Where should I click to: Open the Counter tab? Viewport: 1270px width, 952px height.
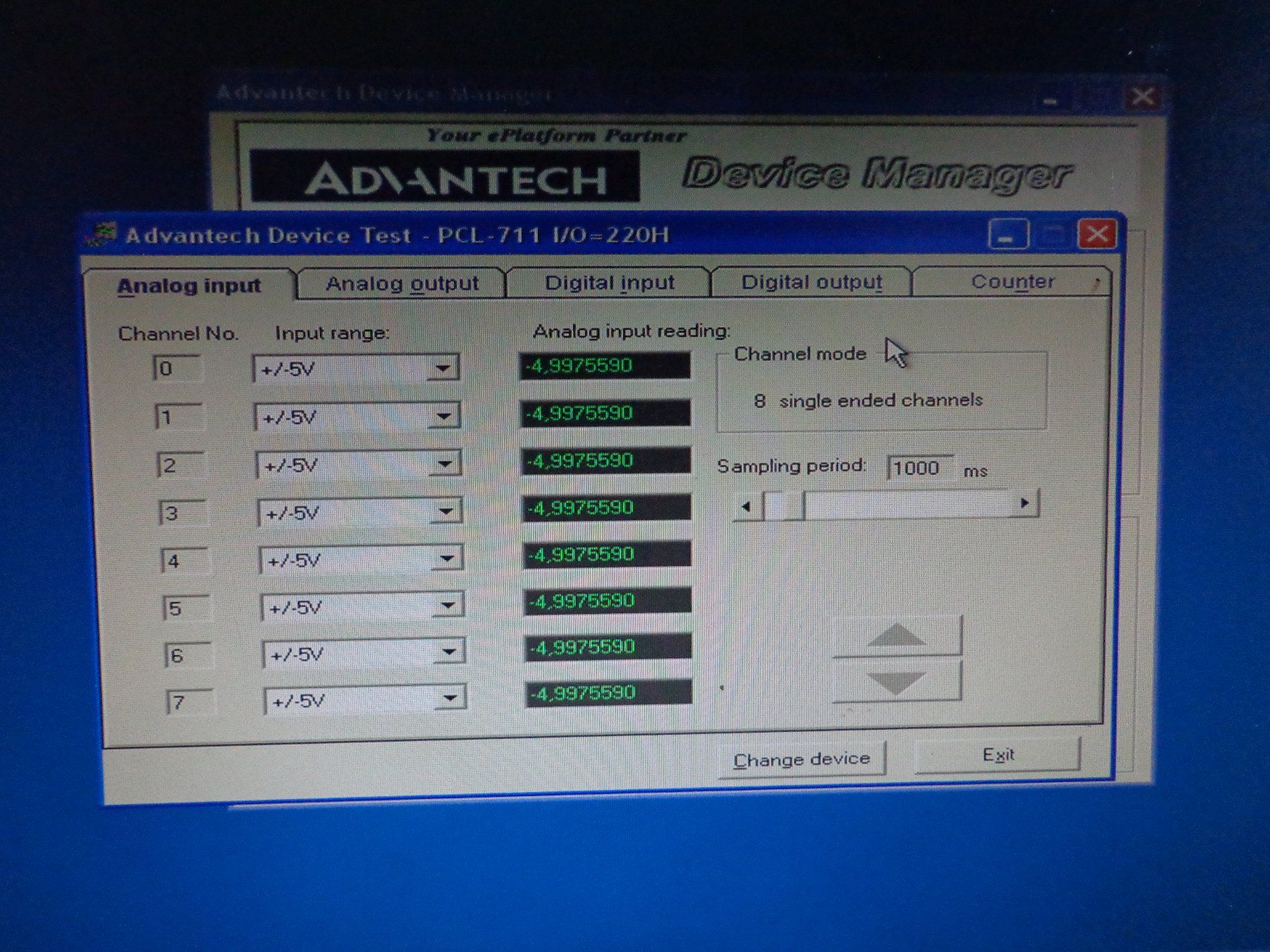coord(1012,281)
